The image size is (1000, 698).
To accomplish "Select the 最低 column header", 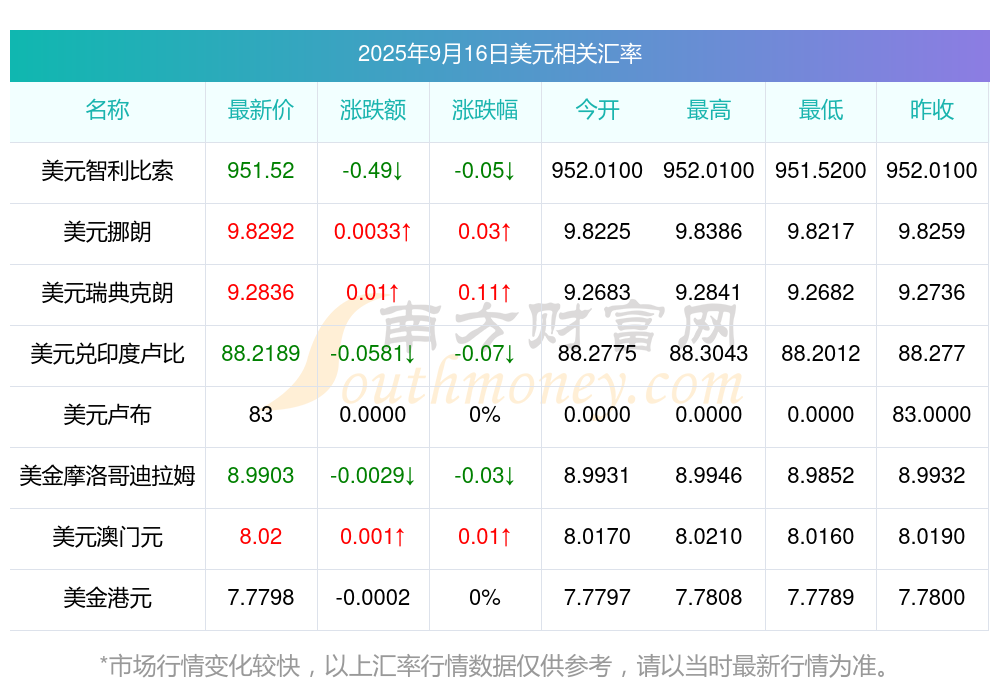I will pos(820,110).
